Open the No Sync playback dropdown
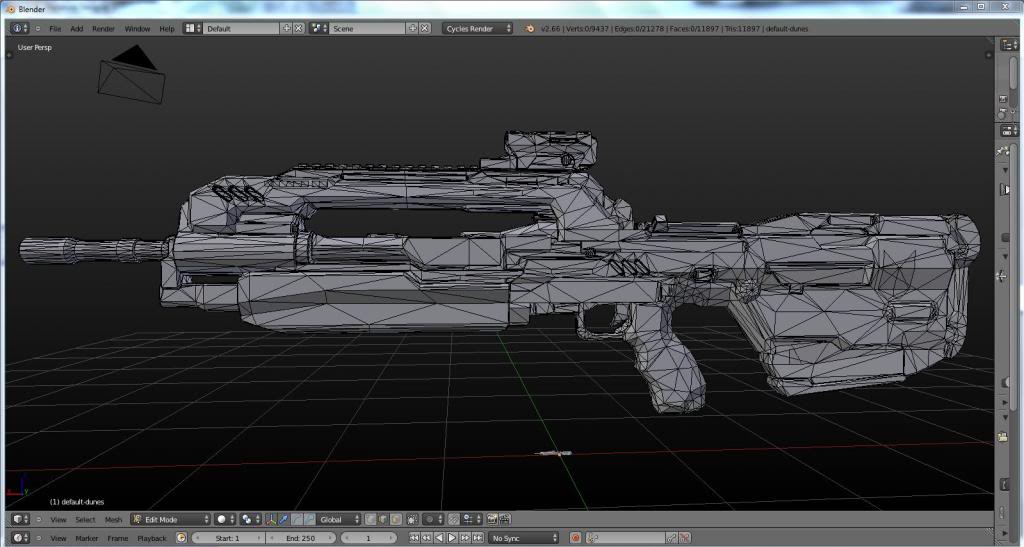1024x547 pixels. tap(525, 538)
